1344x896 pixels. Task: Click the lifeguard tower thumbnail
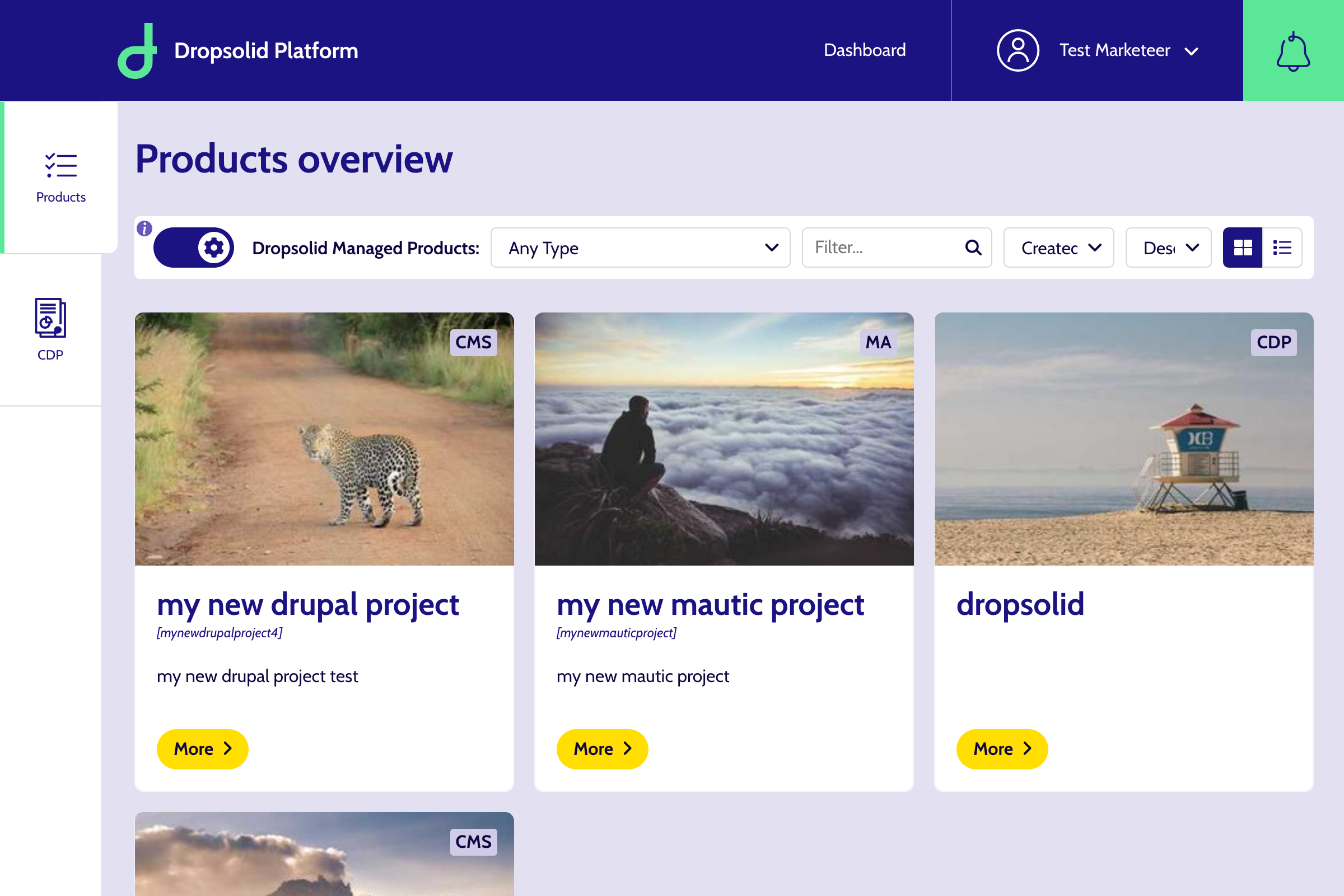tap(1123, 439)
